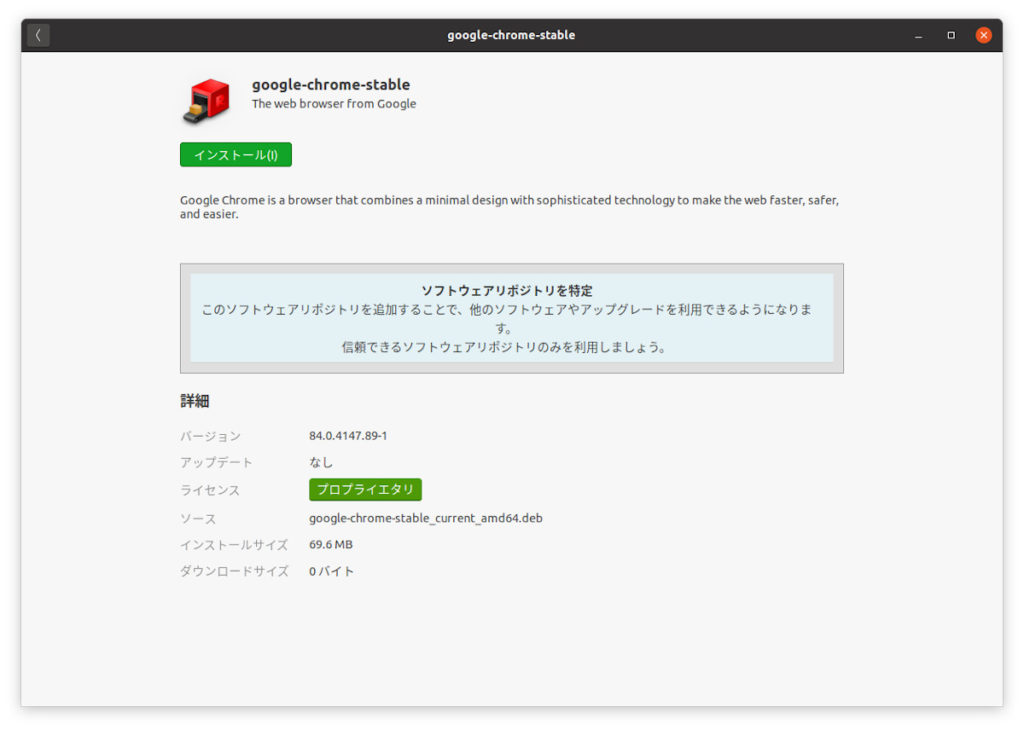Click the アップデート value なし
This screenshot has width=1024, height=730.
click(x=321, y=463)
